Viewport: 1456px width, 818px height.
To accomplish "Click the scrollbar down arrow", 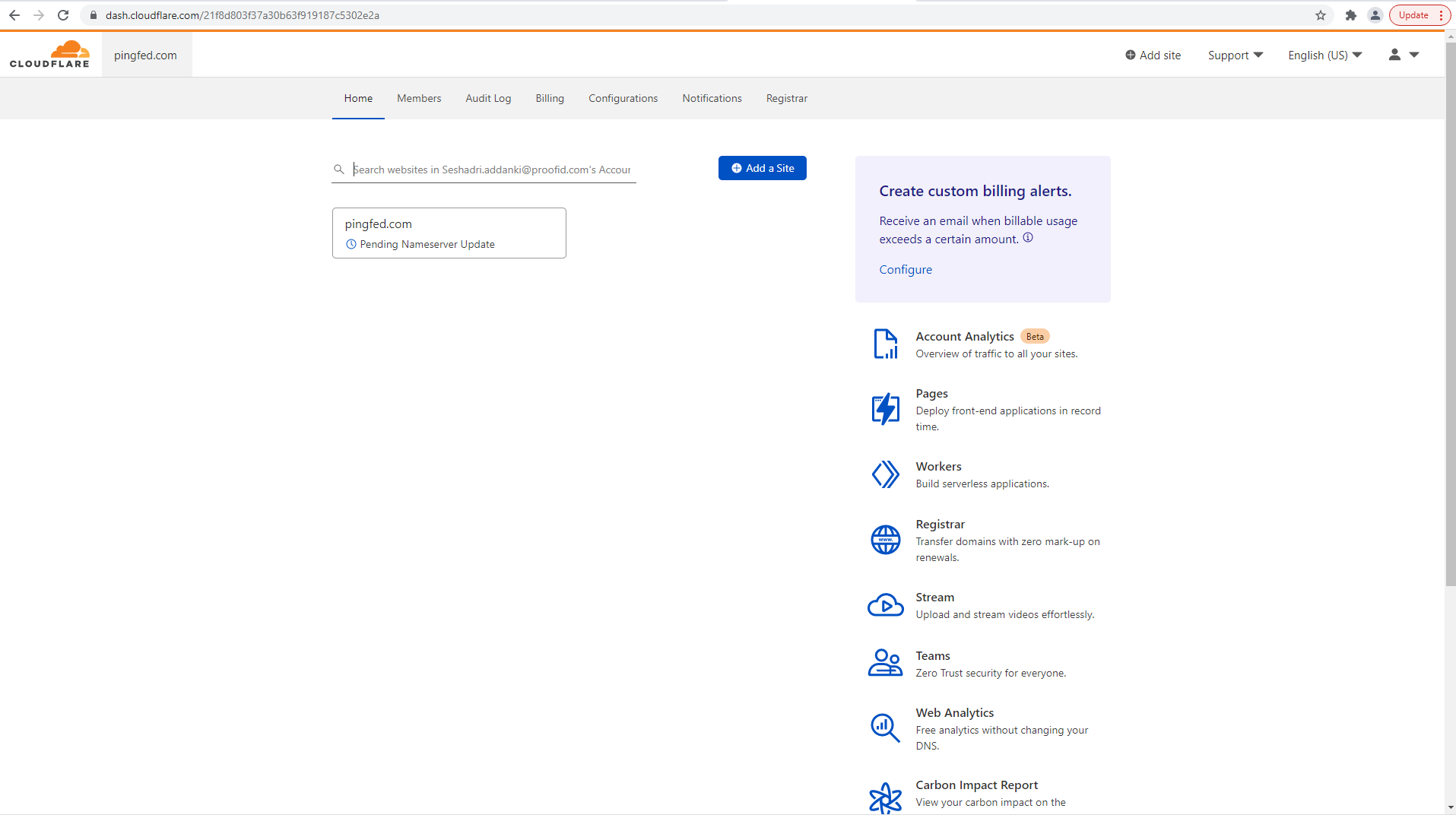I will [x=1450, y=807].
